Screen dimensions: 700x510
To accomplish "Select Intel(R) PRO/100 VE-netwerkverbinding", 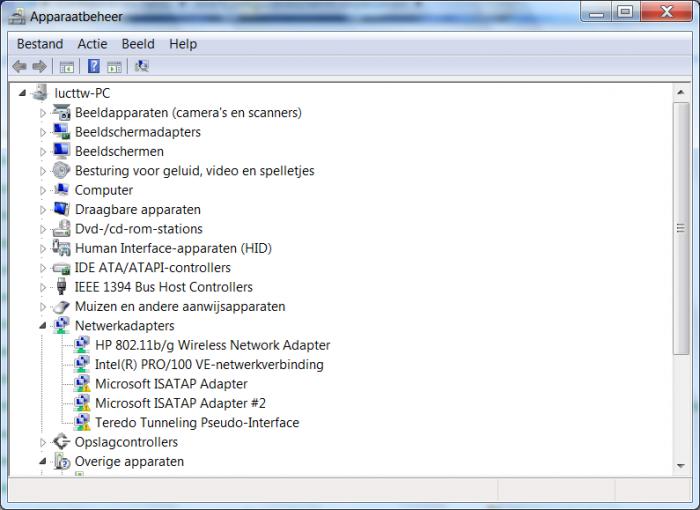I will (209, 364).
